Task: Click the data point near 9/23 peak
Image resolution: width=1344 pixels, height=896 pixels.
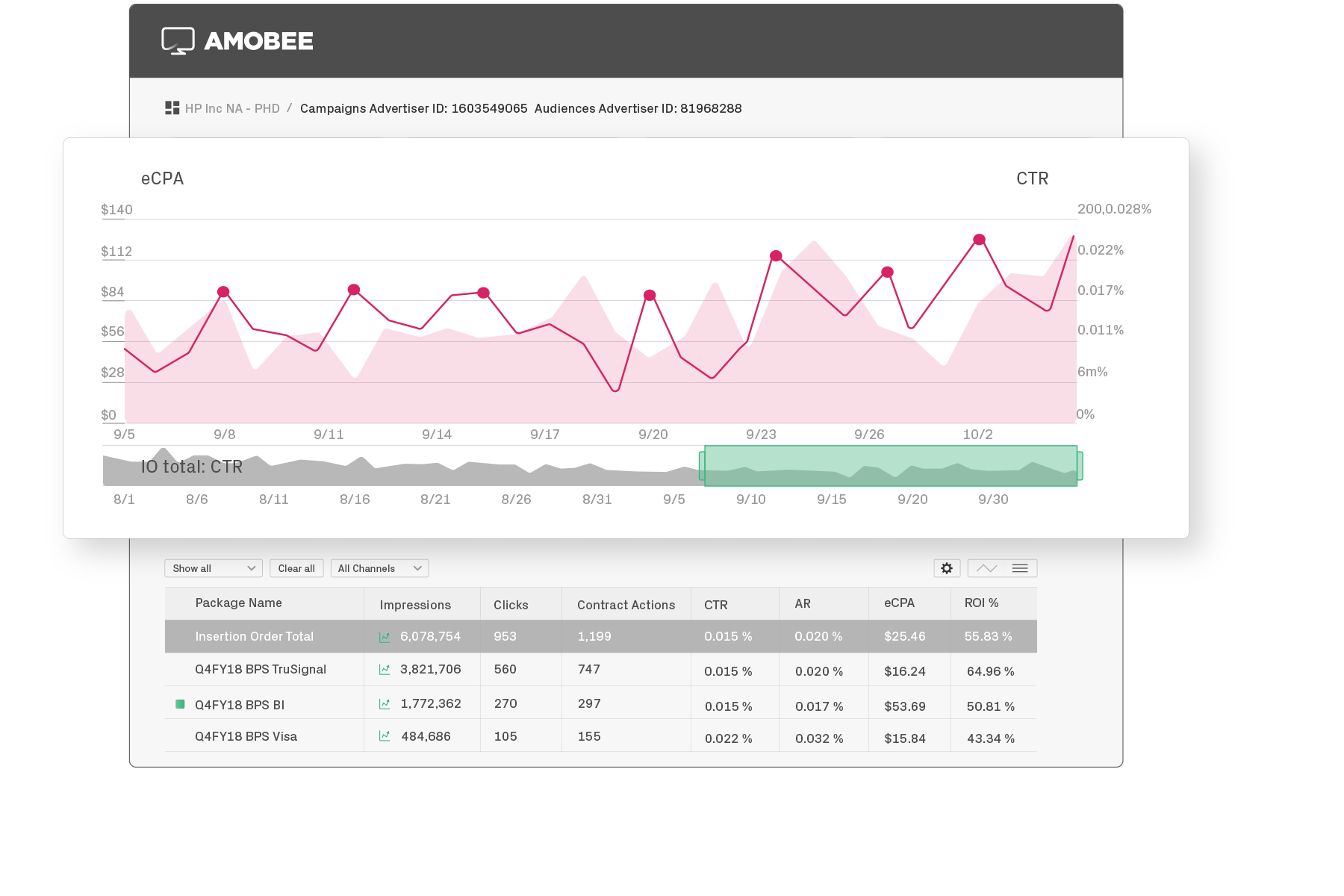Action: (x=776, y=256)
